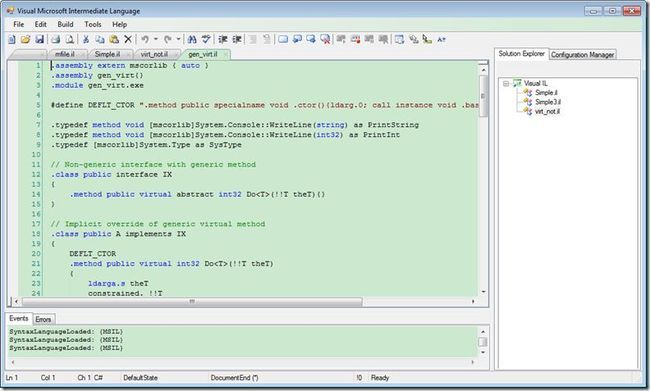Switch to the Errors tab

pyautogui.click(x=43, y=319)
